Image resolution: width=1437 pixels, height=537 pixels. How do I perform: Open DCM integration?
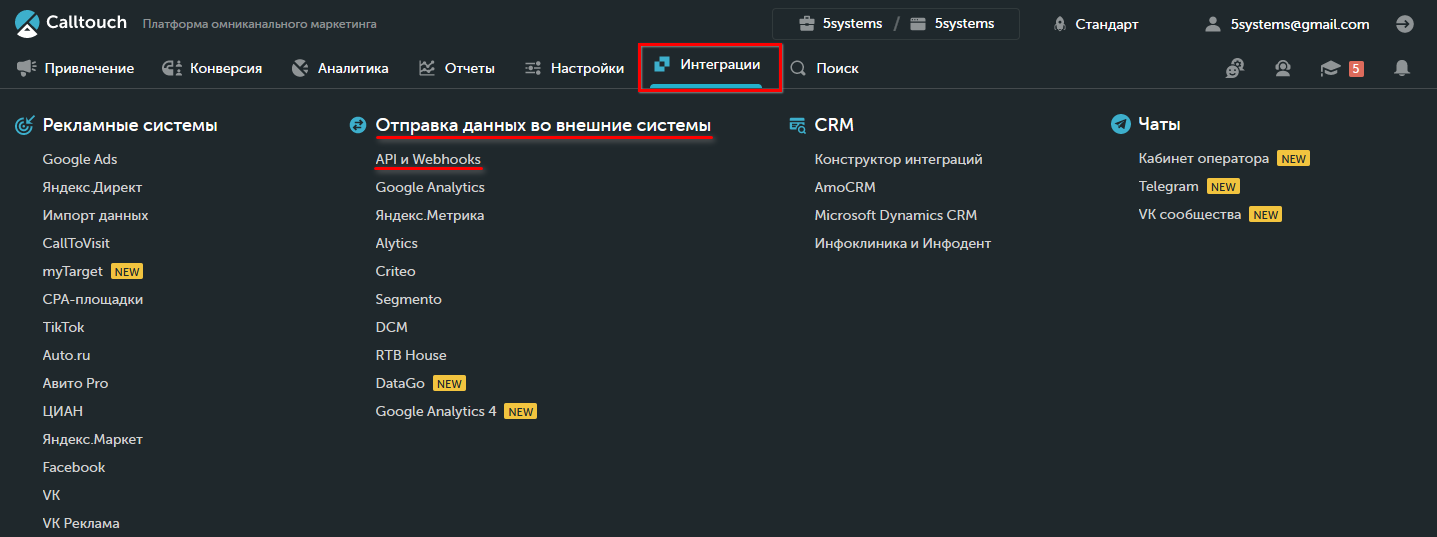click(x=391, y=327)
